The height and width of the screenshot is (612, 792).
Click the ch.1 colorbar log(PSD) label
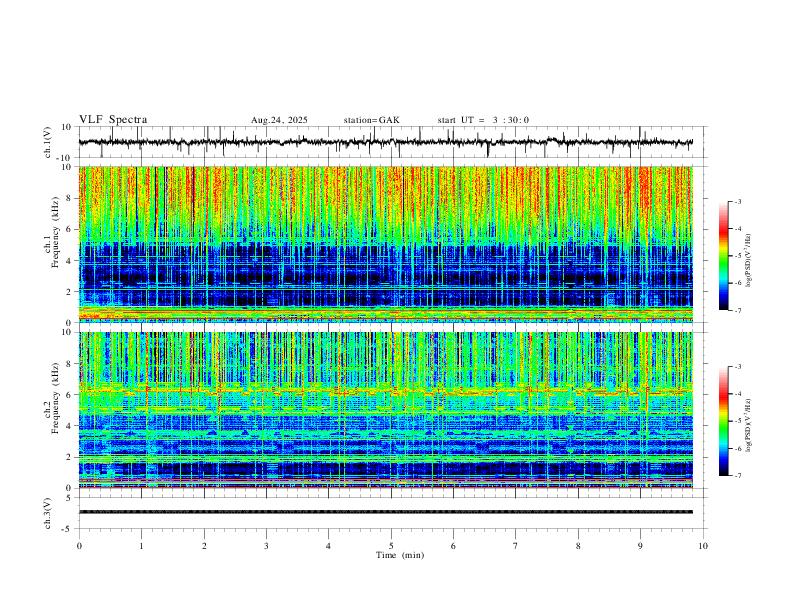[x=749, y=260]
